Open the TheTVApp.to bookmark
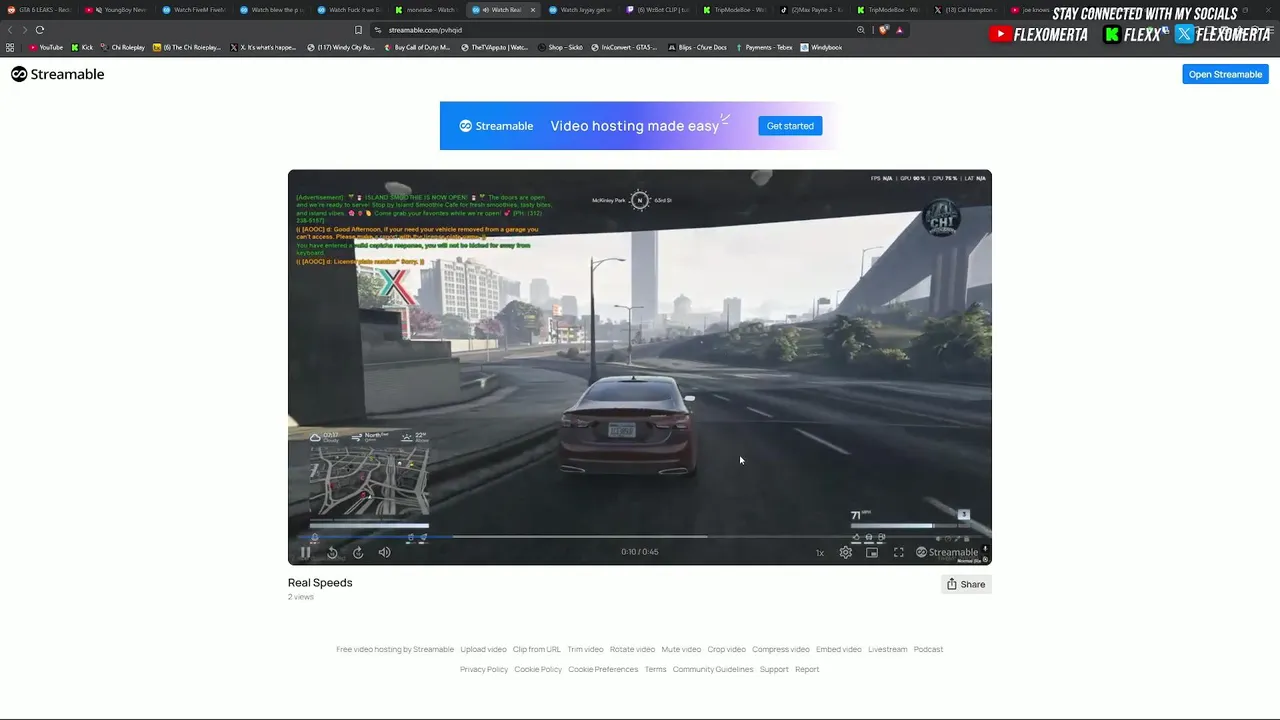Screen dimensions: 1280x720 click(x=494, y=47)
